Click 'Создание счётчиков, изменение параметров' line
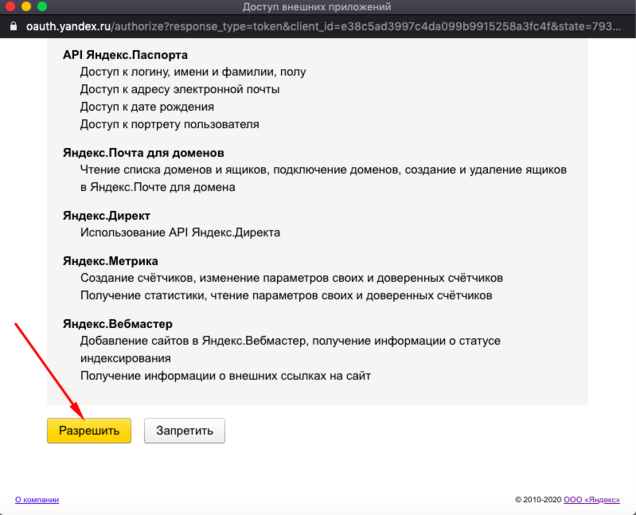636x515 pixels. coord(292,278)
